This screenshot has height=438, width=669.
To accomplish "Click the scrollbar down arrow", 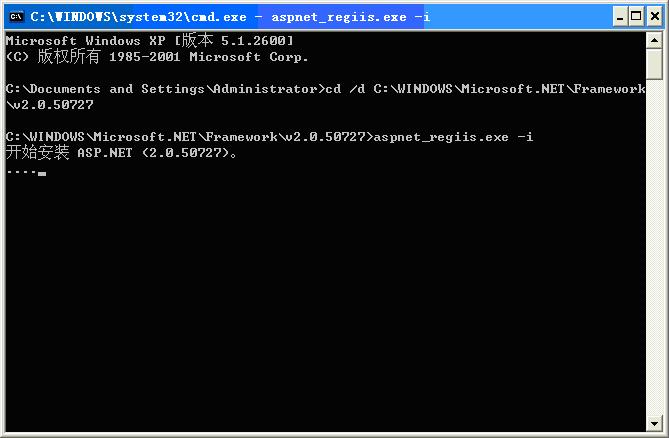I will [654, 423].
